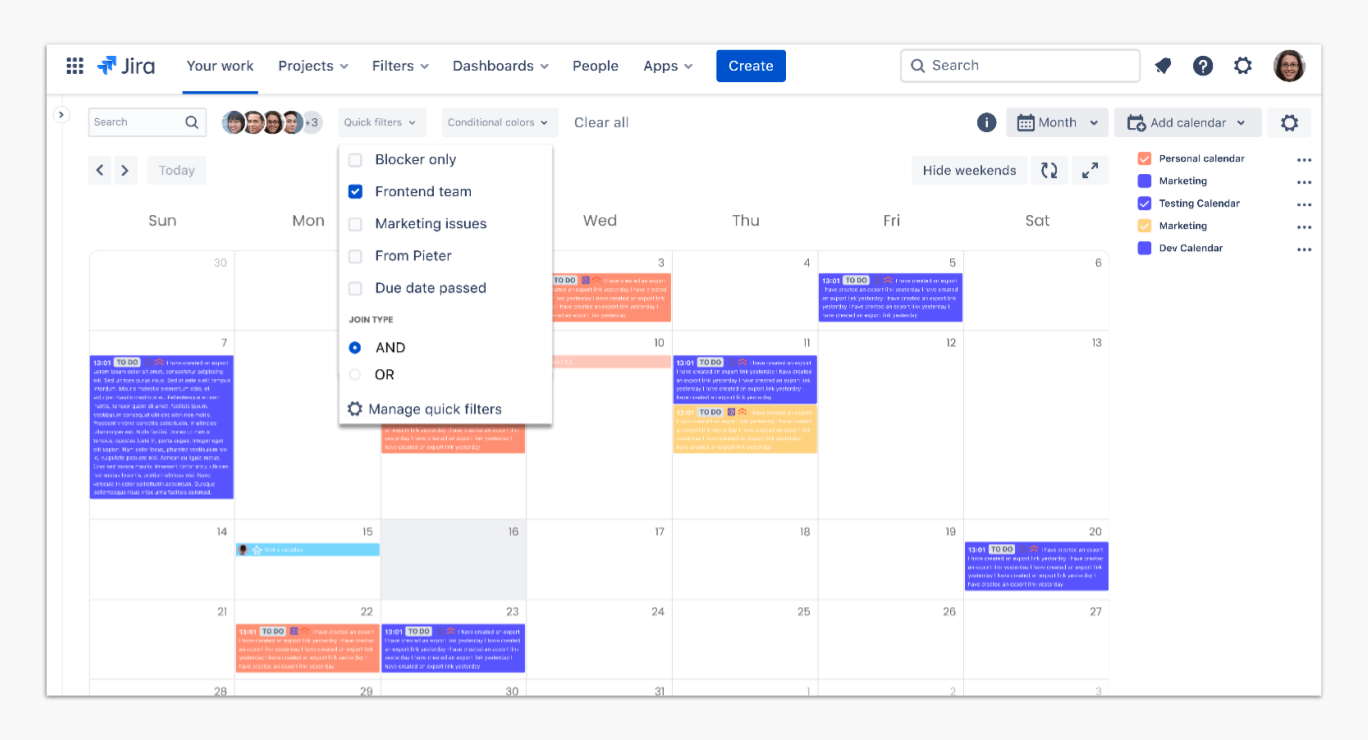The height and width of the screenshot is (740, 1368).
Task: Click the help question mark icon
Action: click(1203, 66)
